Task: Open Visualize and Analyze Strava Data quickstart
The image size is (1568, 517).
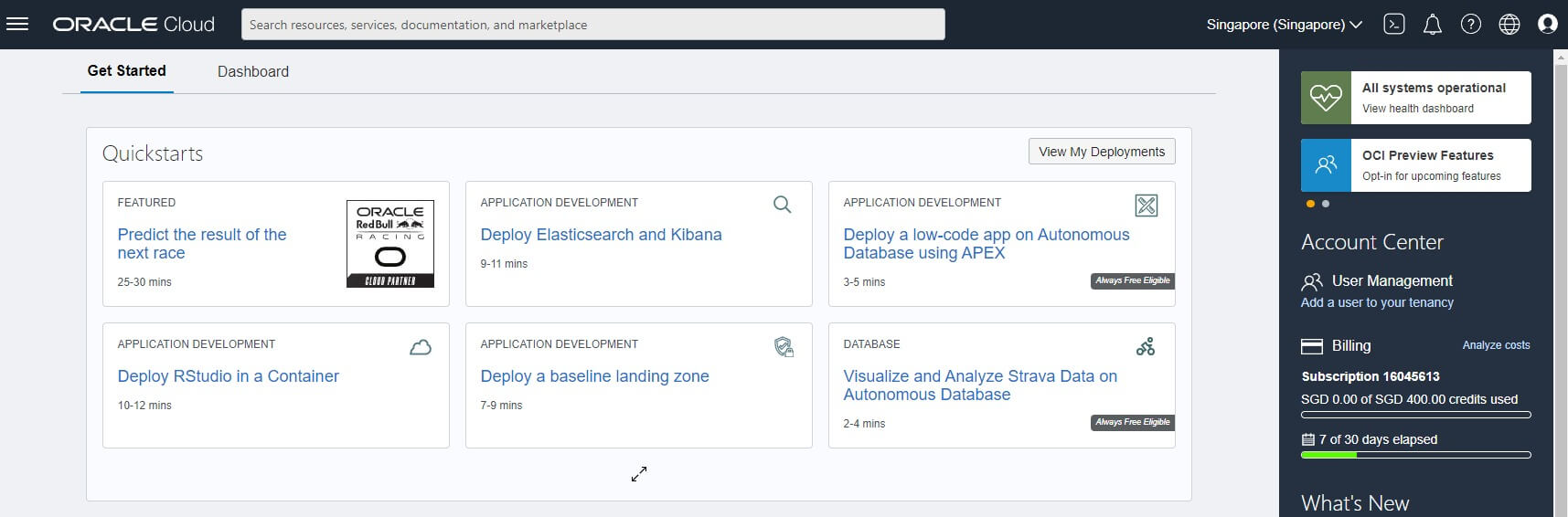Action: click(980, 385)
